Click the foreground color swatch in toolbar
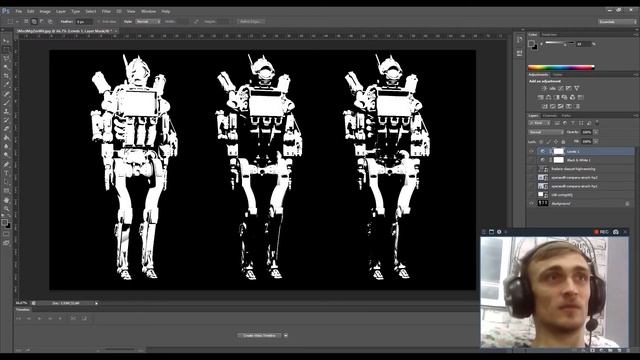 tap(4, 222)
